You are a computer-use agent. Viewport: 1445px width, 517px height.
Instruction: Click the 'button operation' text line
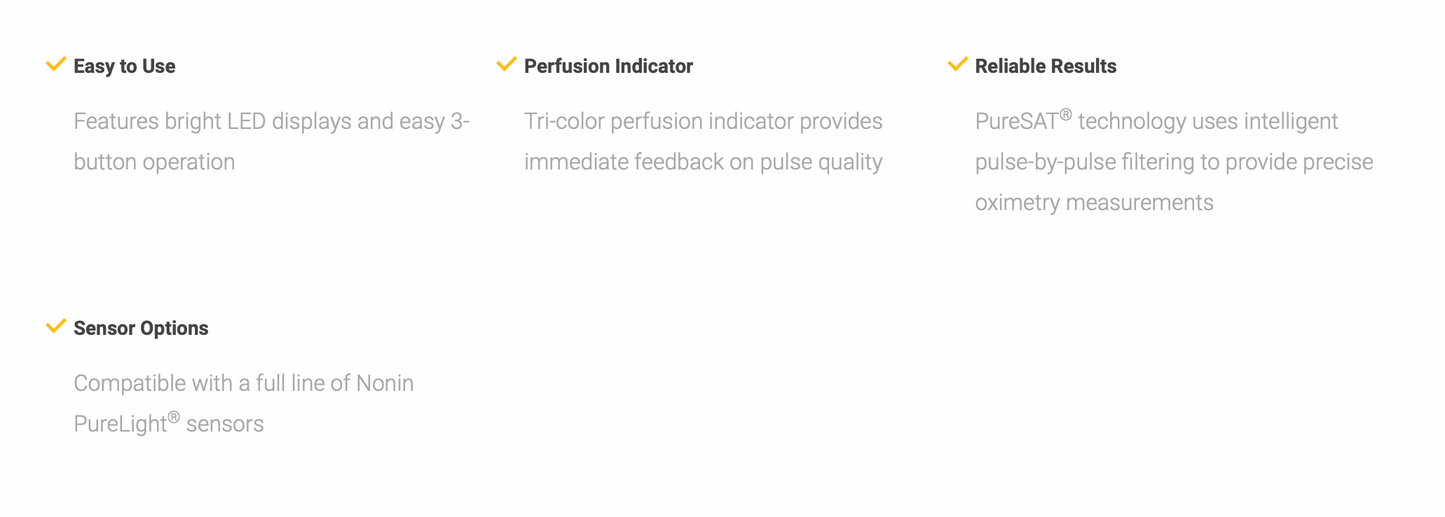pyautogui.click(x=154, y=162)
